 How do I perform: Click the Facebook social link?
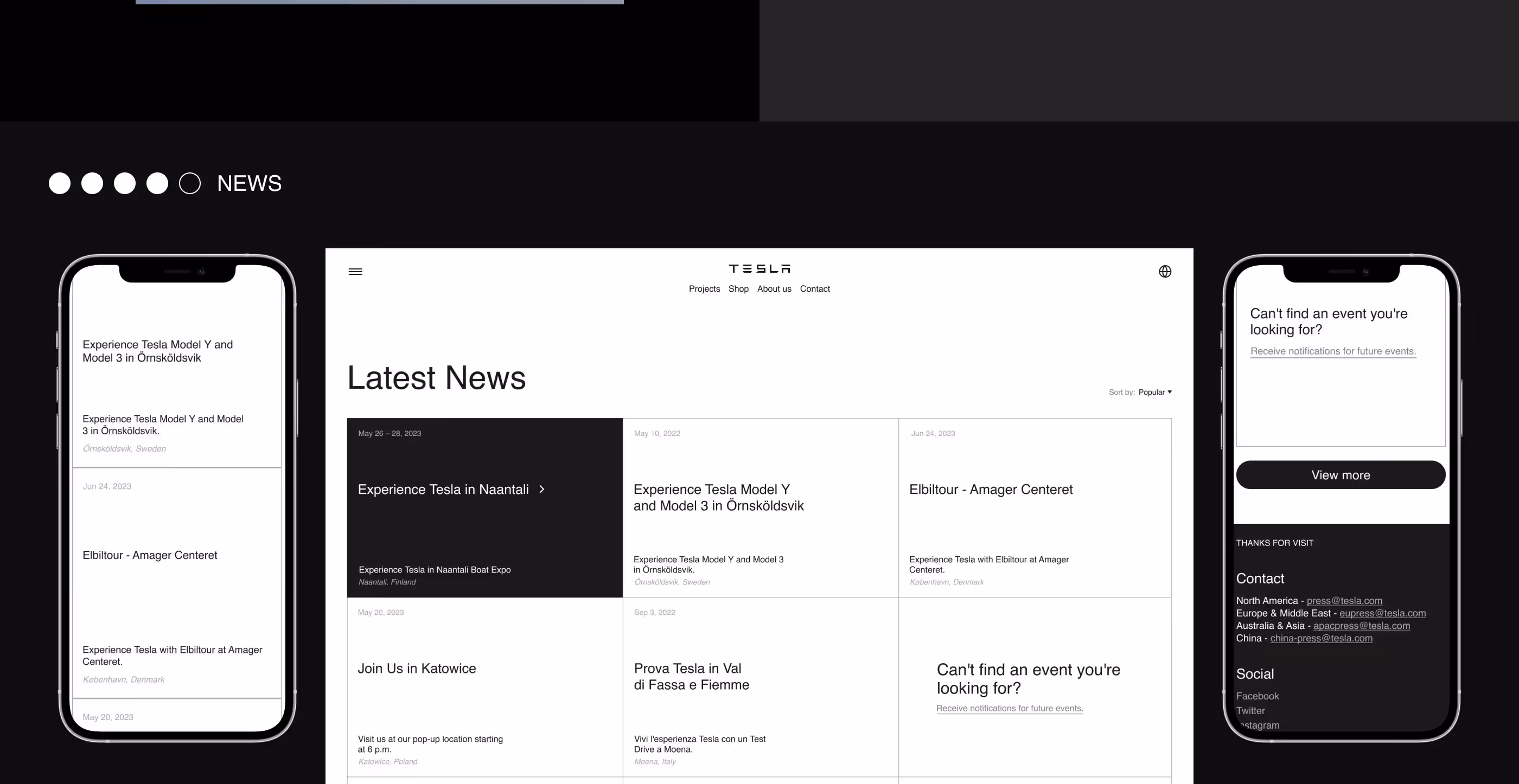1258,696
